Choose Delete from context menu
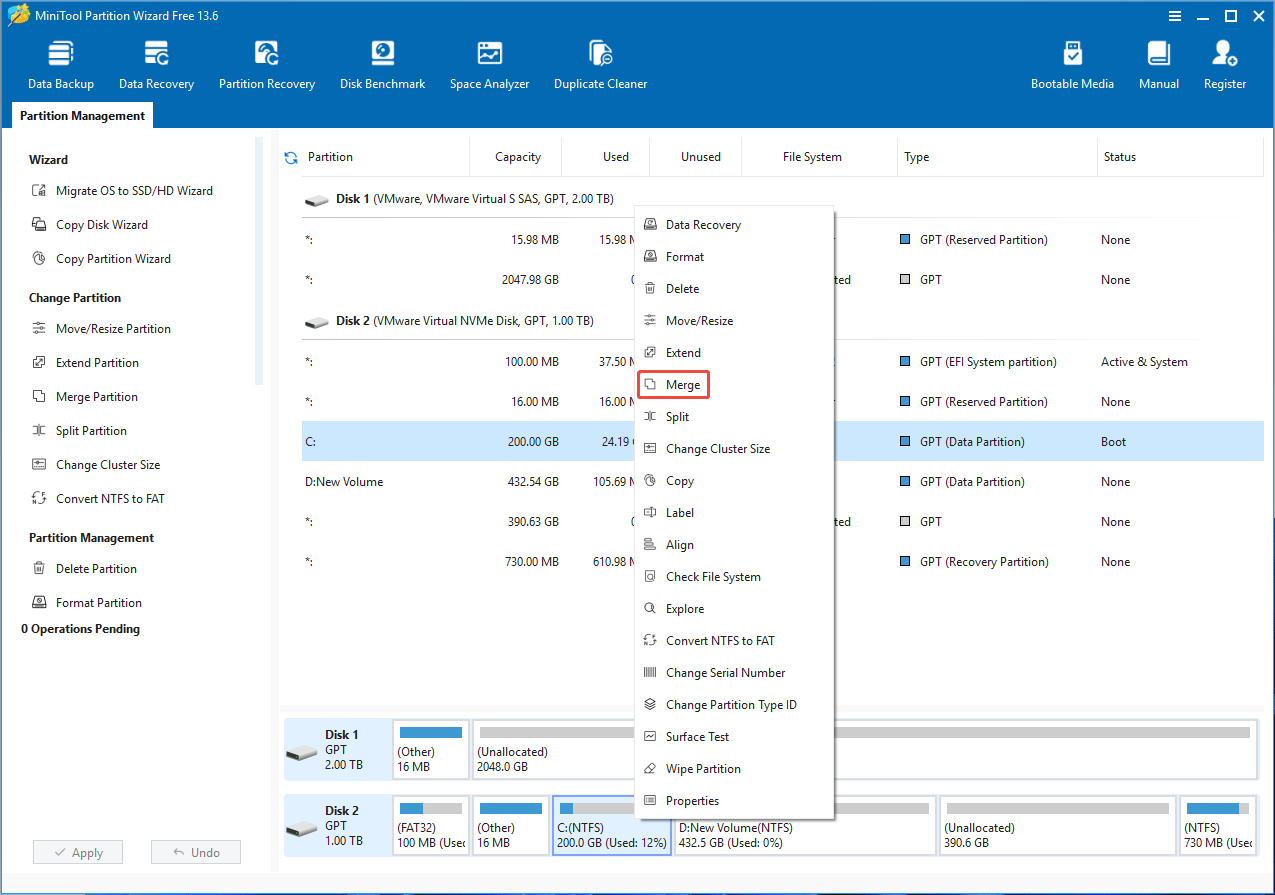The width and height of the screenshot is (1275, 895). pos(734,289)
